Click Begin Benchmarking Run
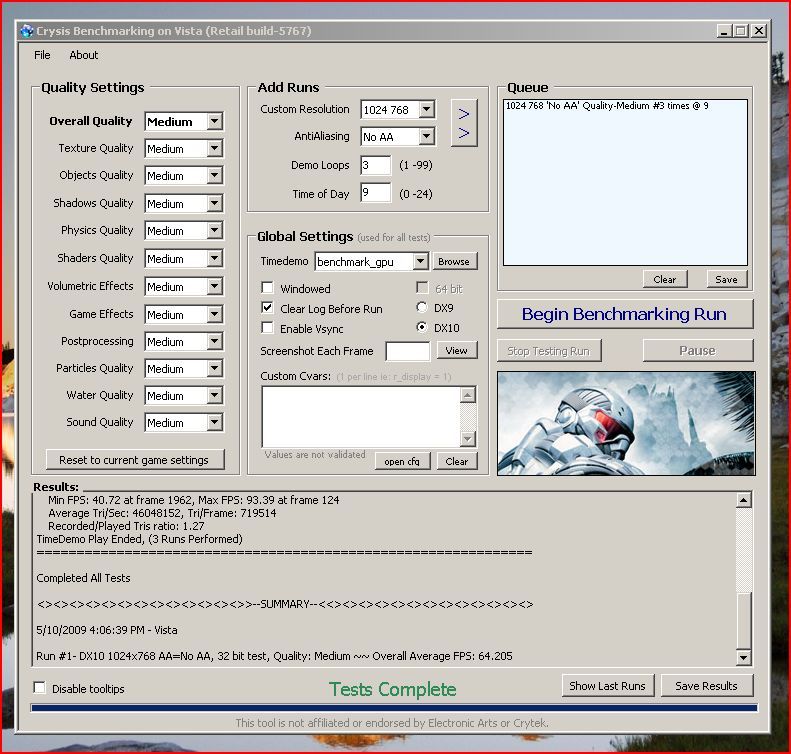 [625, 314]
